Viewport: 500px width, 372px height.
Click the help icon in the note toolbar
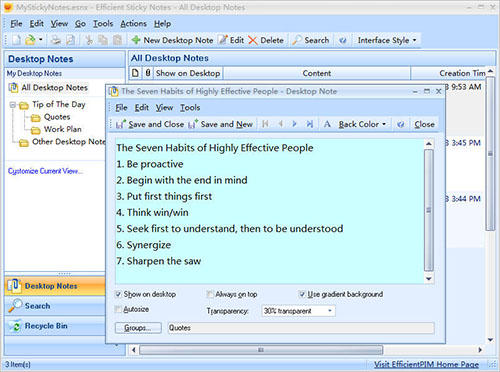[401, 124]
